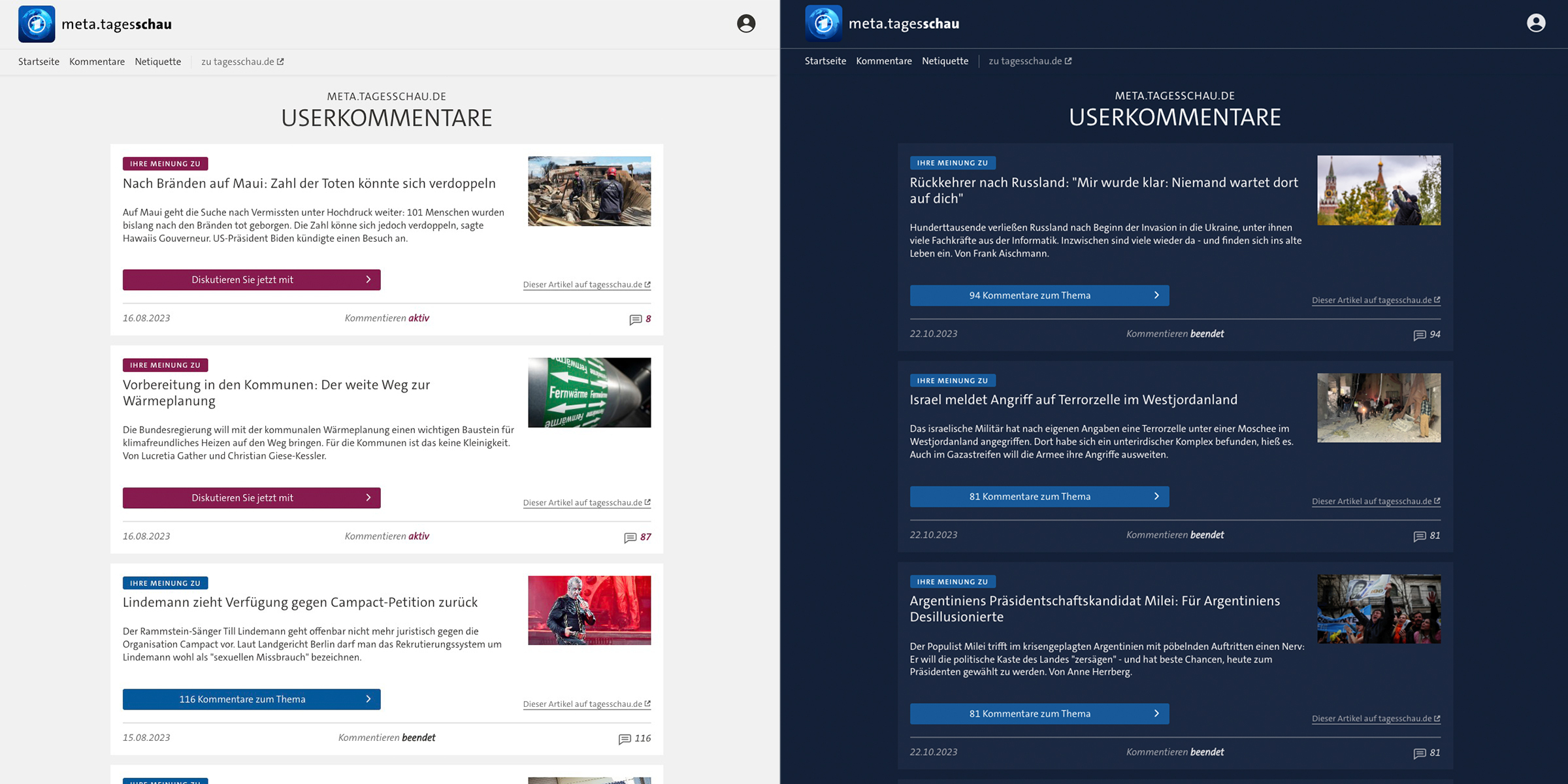This screenshot has width=1568, height=784.
Task: Click the comment bubble icon showing 94
Action: pos(1419,335)
